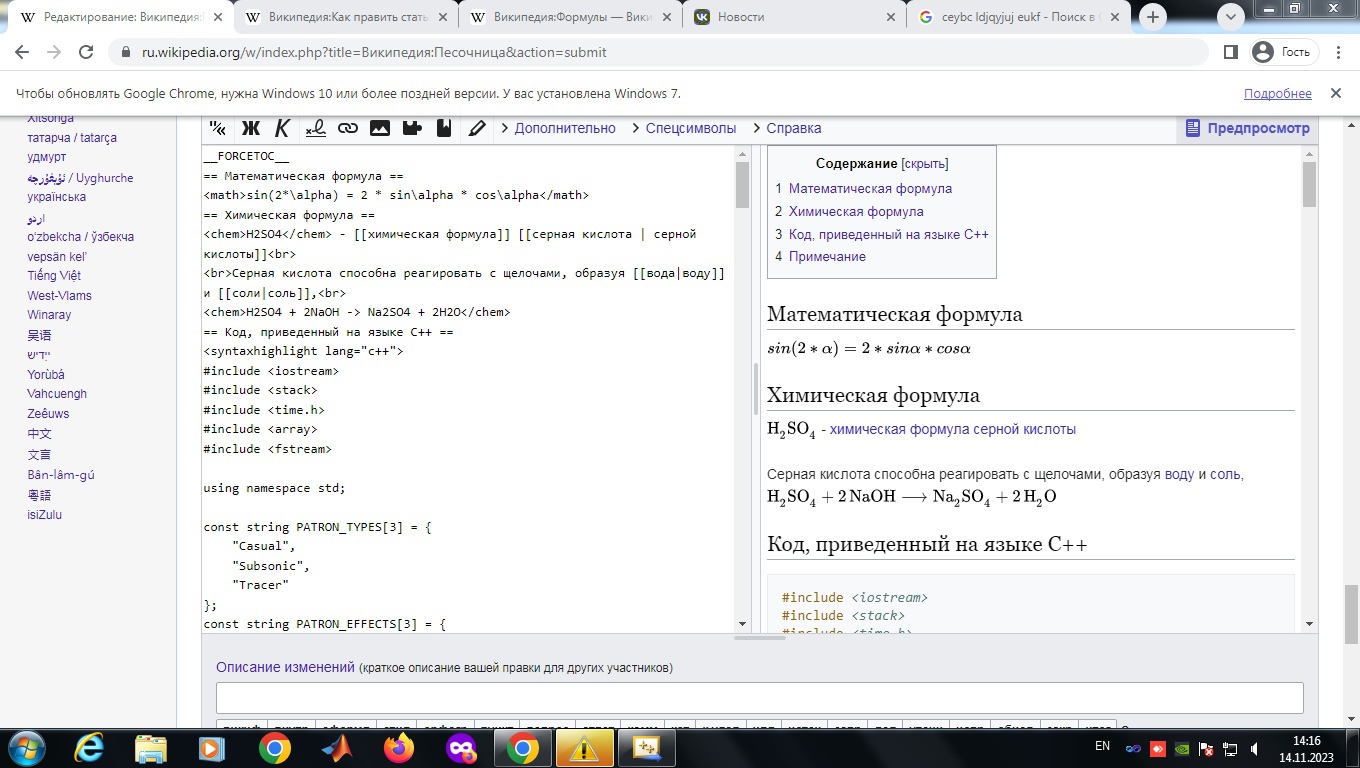Open contents entry Математическая формула
The height and width of the screenshot is (768, 1360).
(870, 188)
